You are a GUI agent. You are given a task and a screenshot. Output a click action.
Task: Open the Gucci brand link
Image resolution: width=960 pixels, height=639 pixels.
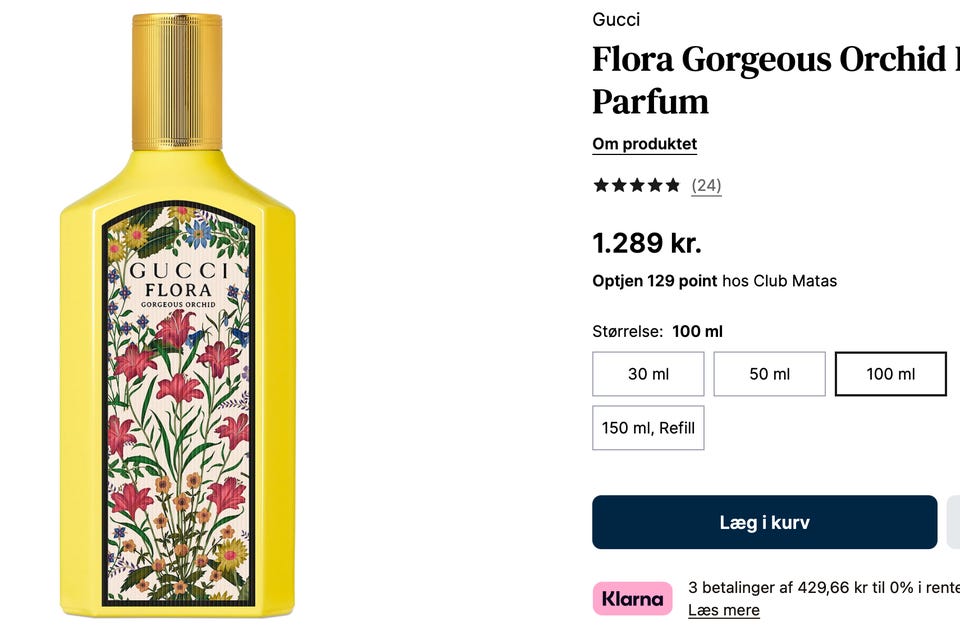[616, 20]
